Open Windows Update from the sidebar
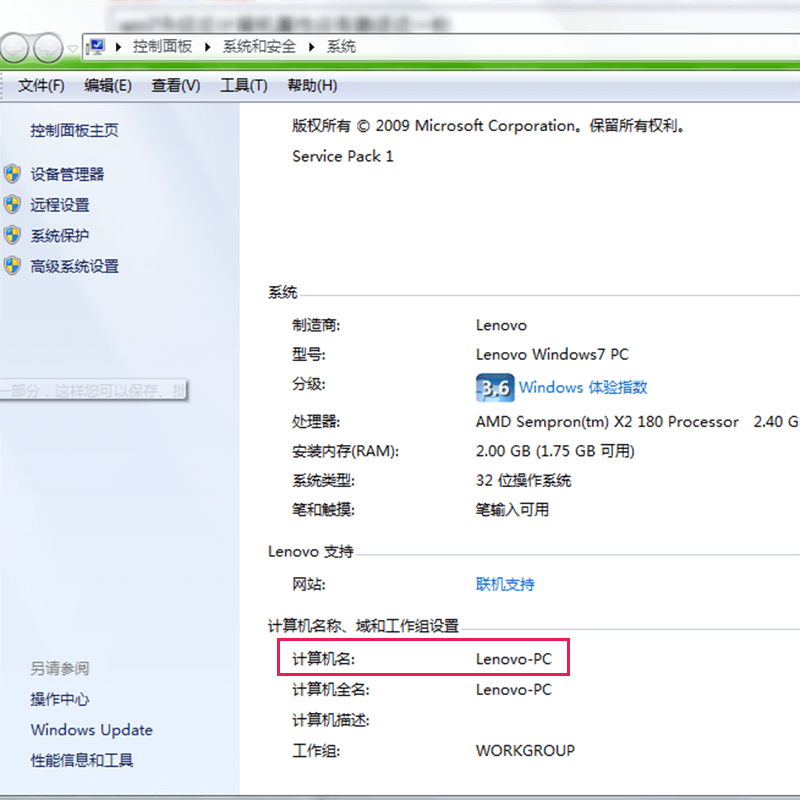800x800 pixels. coord(91,730)
